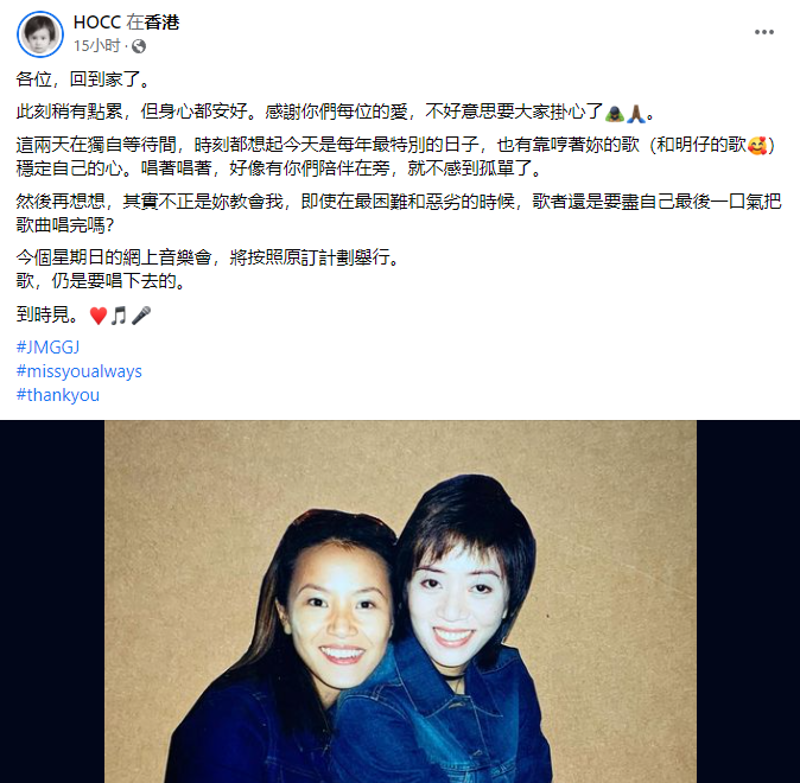Open the #JMGGJ hashtag
800x783 pixels.
(48, 347)
